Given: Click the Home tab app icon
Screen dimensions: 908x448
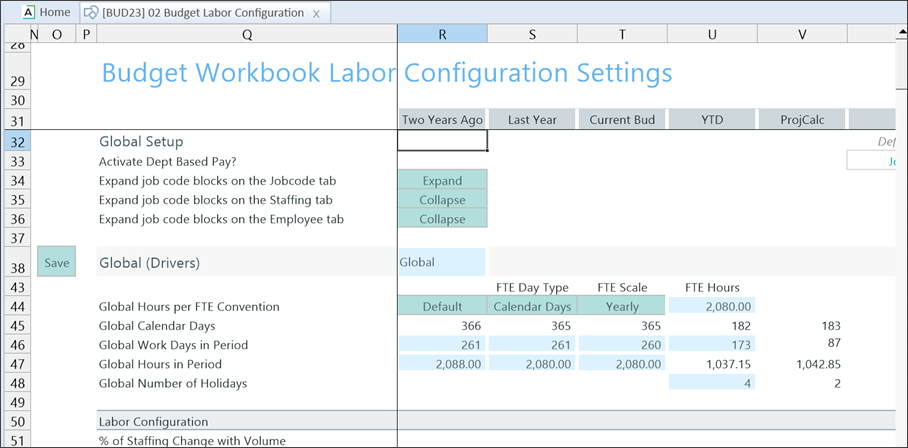Looking at the screenshot, I should click(27, 12).
